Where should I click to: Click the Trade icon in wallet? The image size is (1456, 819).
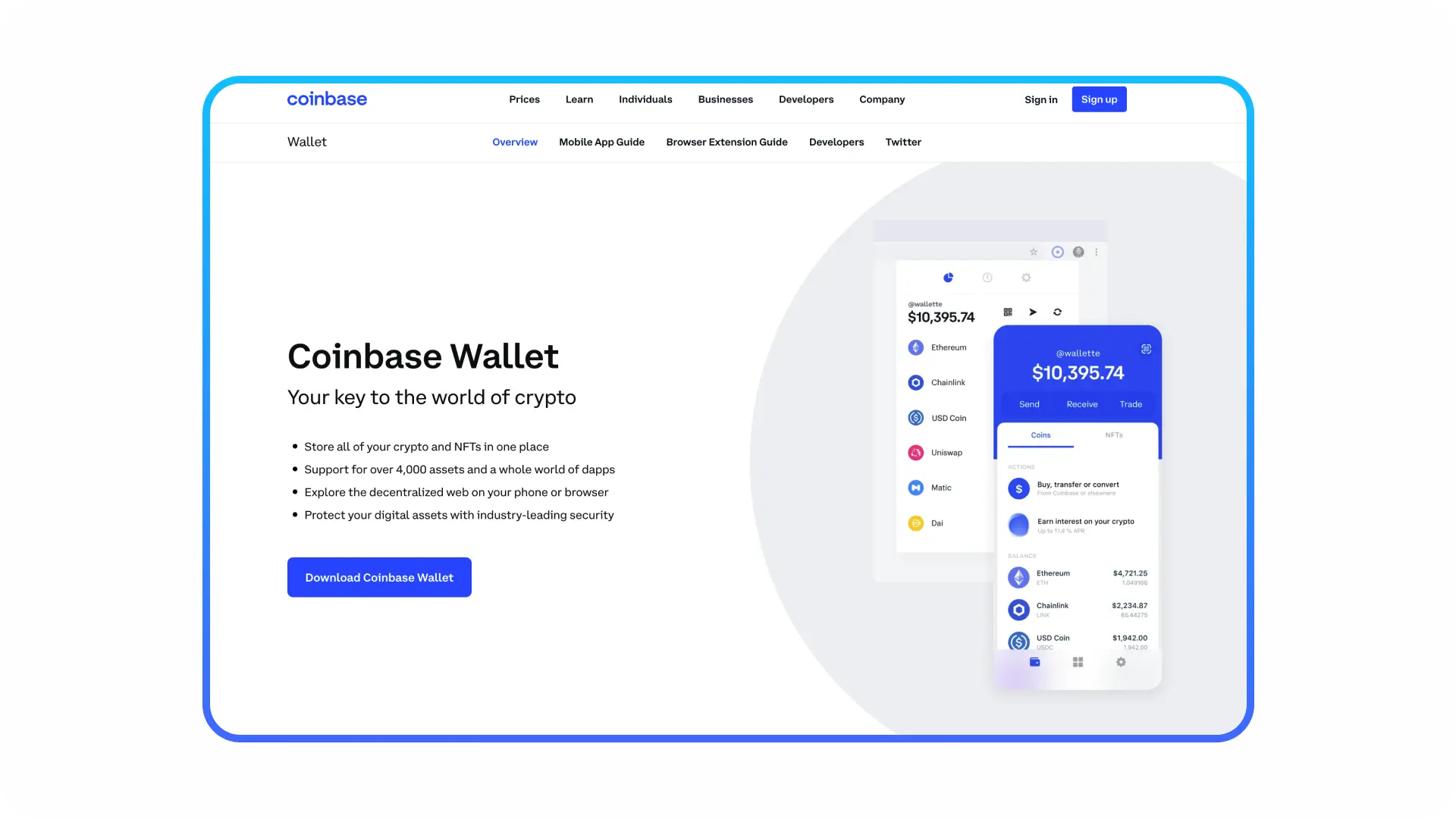coord(1131,404)
